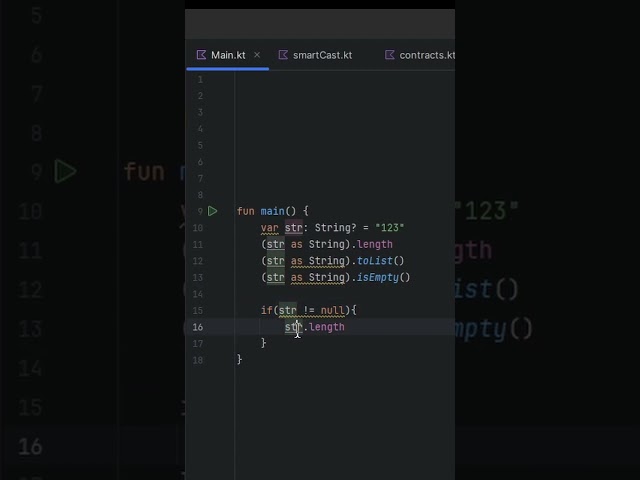Open the smartCast.kt tab
Screen dimensions: 640x480
[315, 55]
